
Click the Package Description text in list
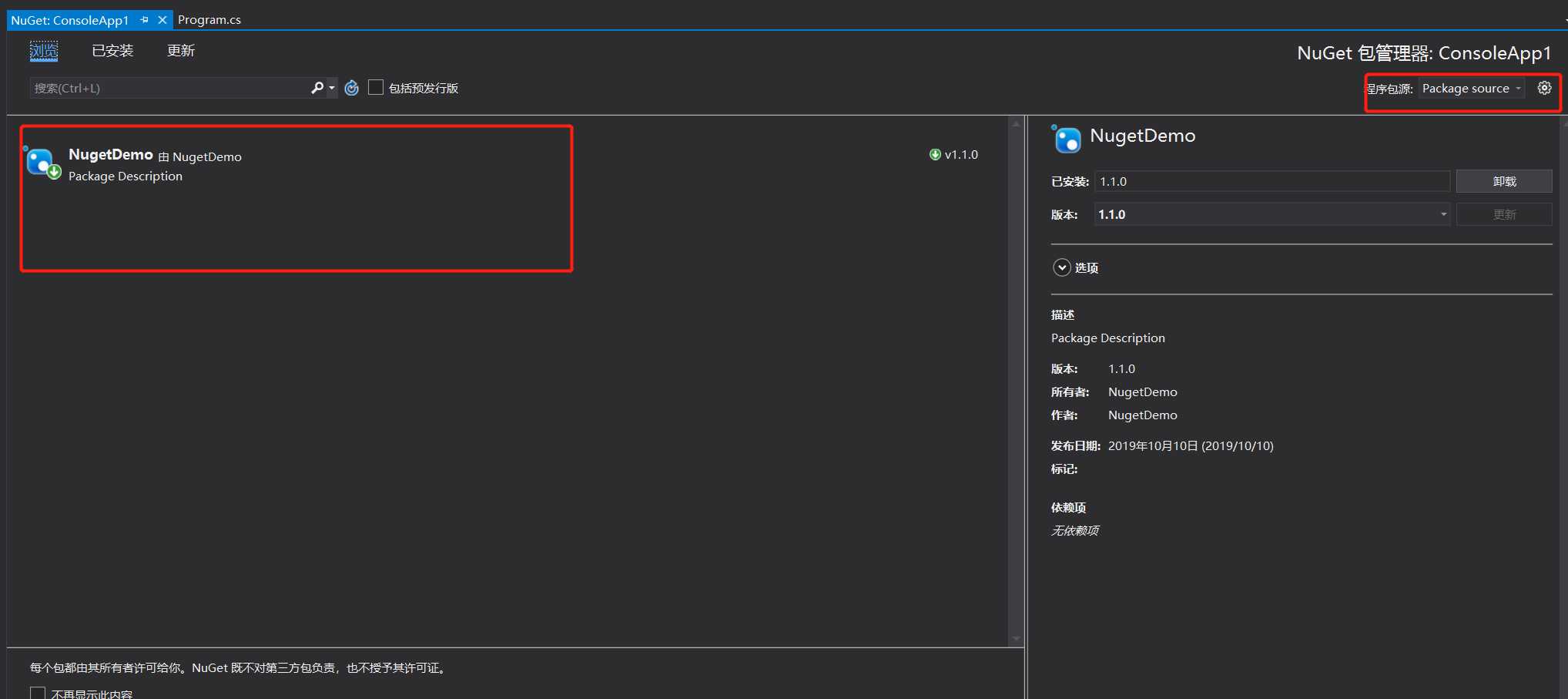coord(126,176)
